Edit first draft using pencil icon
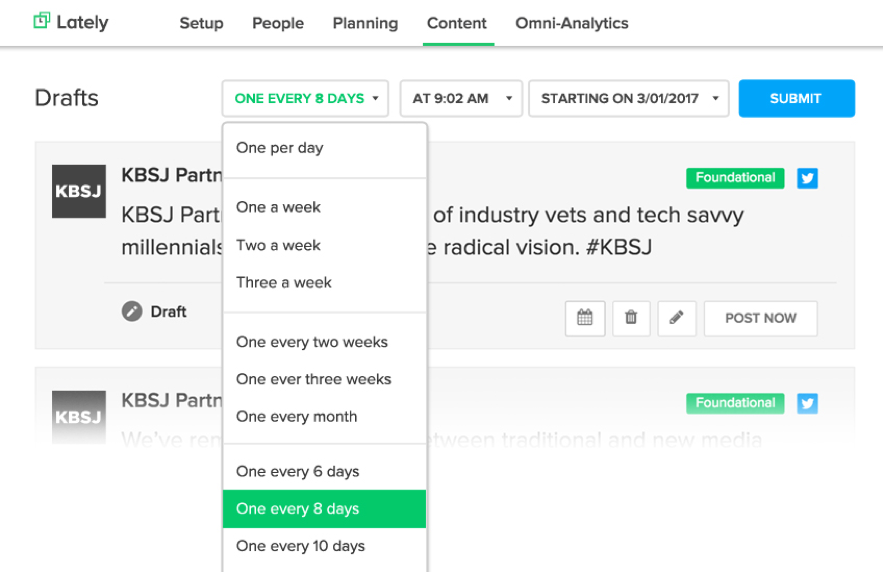The width and height of the screenshot is (883, 572). 677,318
